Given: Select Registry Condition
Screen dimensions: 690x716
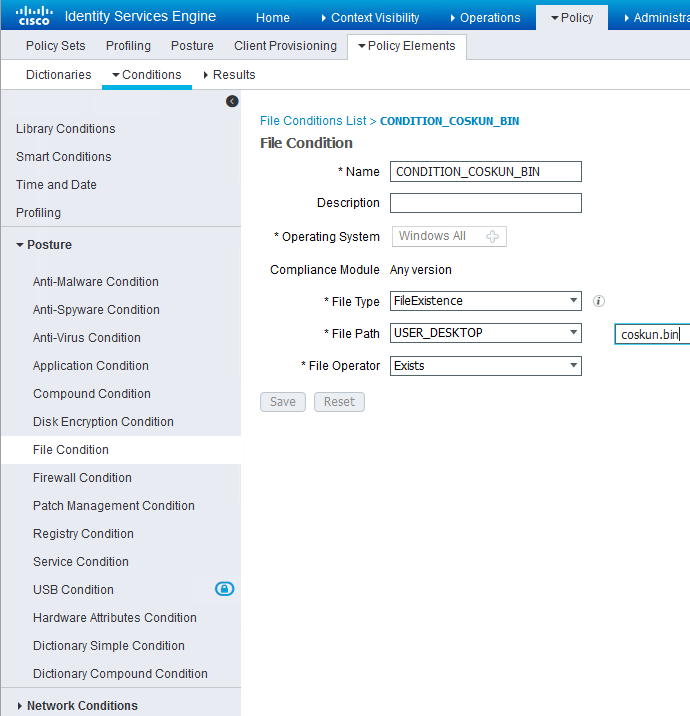Looking at the screenshot, I should pos(83,534).
